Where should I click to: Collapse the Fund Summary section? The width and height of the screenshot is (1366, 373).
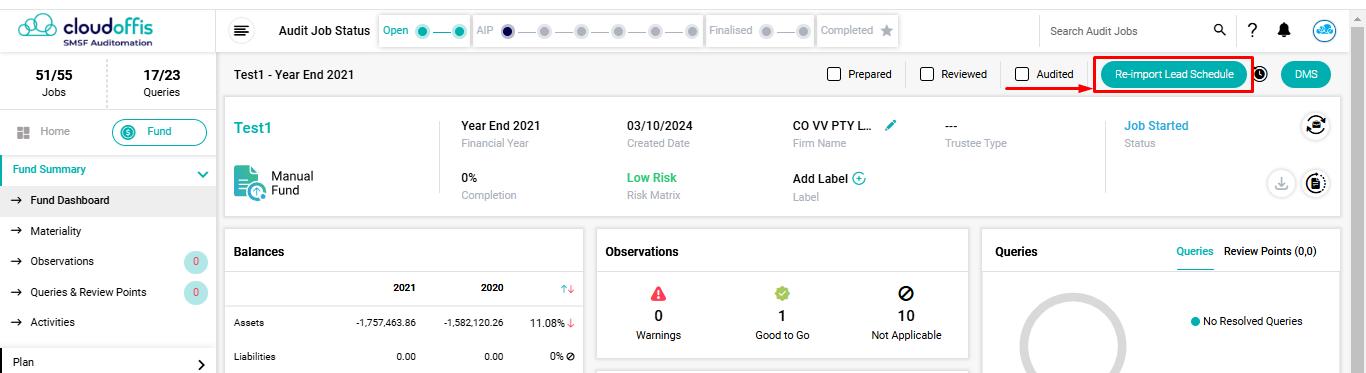(x=203, y=174)
